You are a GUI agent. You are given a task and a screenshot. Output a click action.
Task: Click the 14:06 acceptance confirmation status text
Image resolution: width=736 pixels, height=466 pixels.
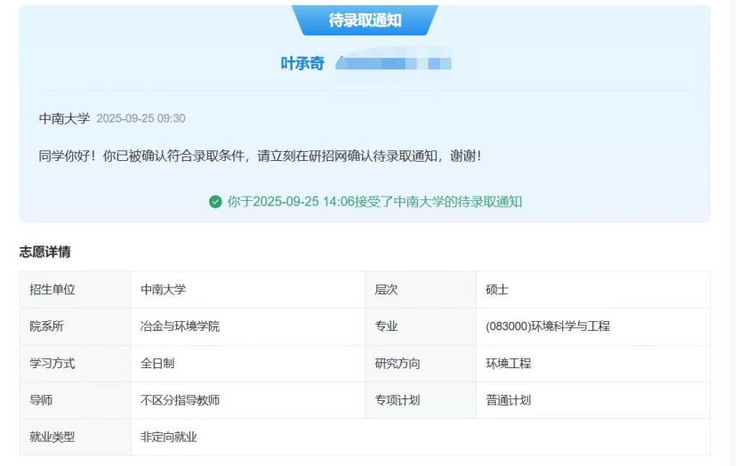pos(374,201)
